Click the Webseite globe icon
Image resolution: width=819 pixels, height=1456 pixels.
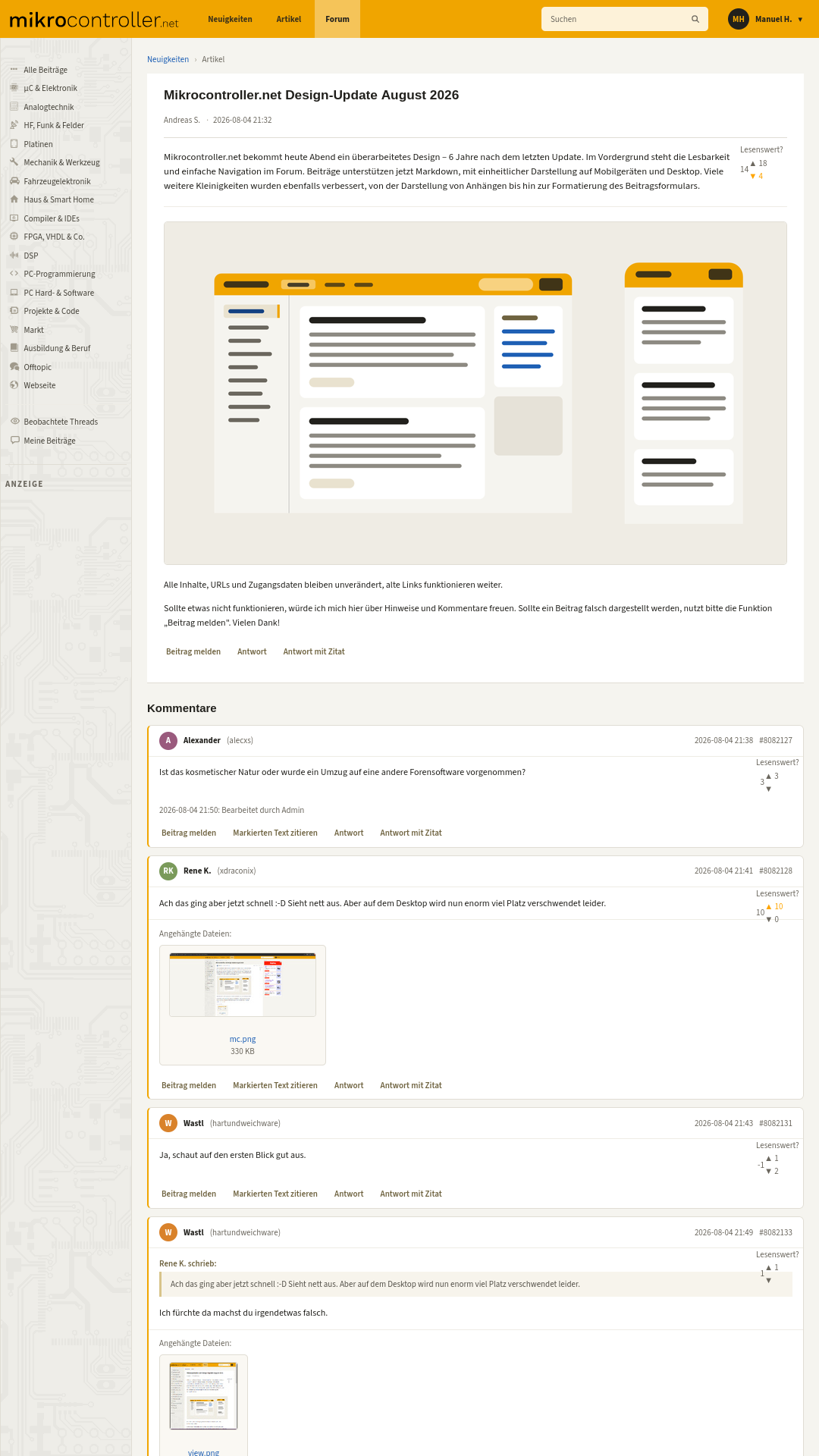14,385
